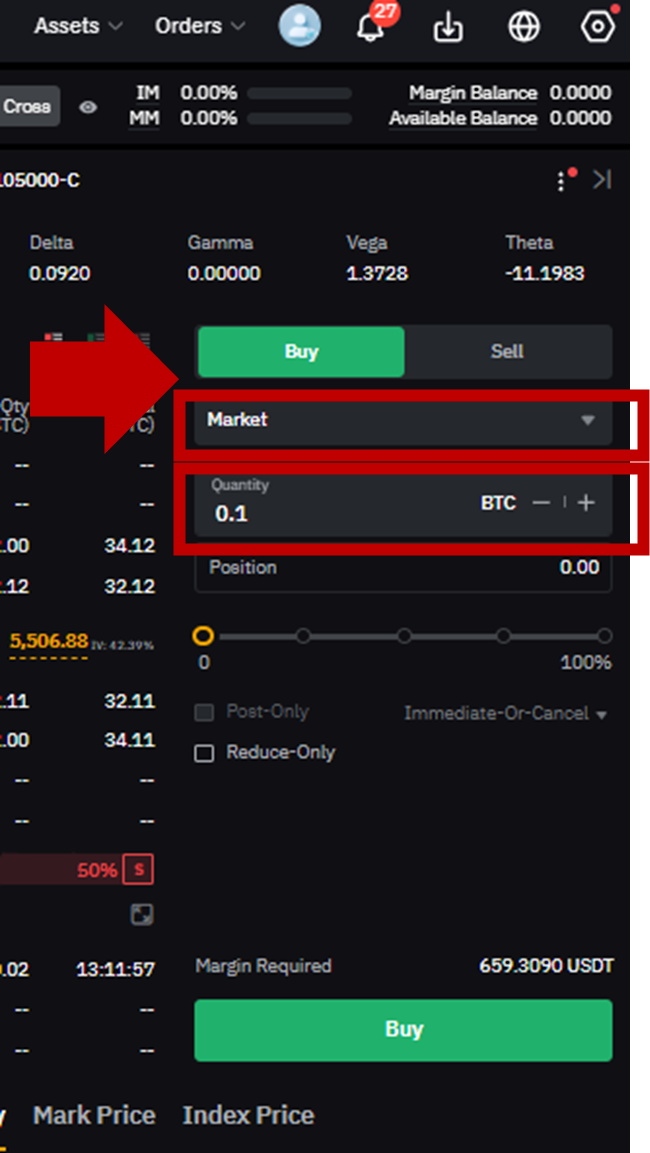Click the user profile avatar

(300, 26)
